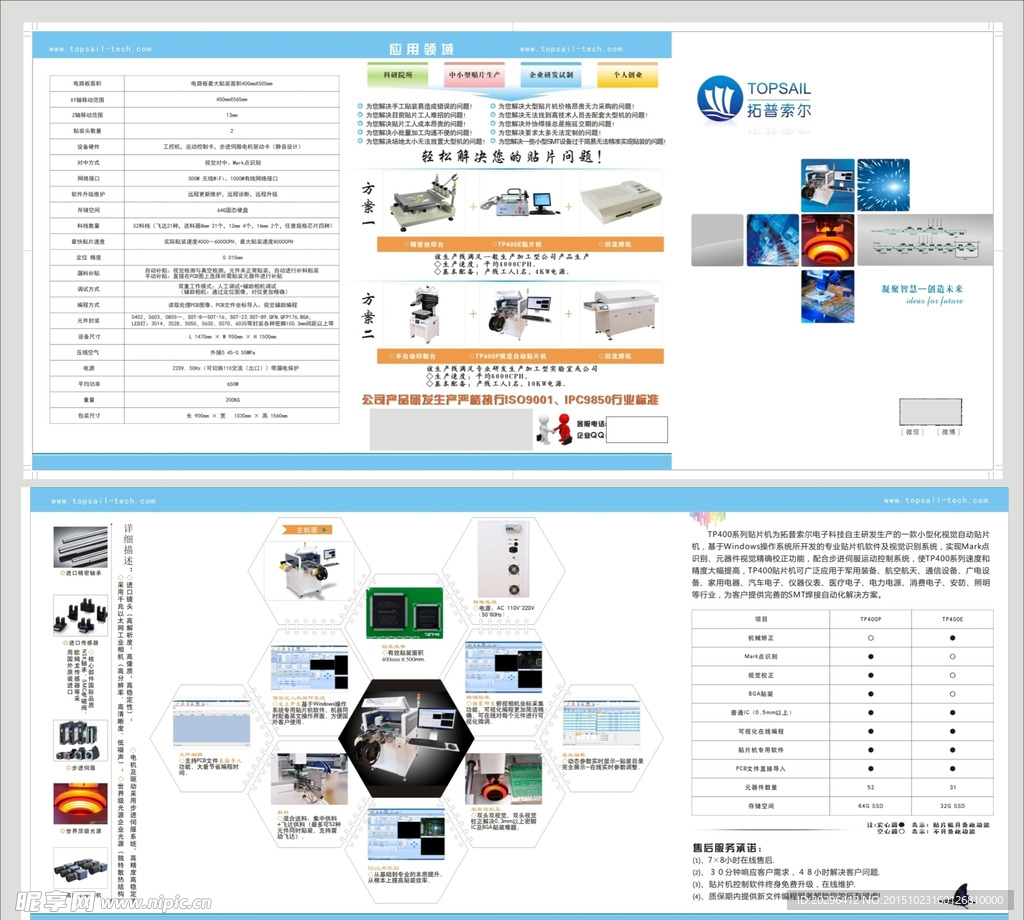Screen dimensions: 1024x920
Task: Open the green PCB chip hexagon image
Action: click(405, 613)
